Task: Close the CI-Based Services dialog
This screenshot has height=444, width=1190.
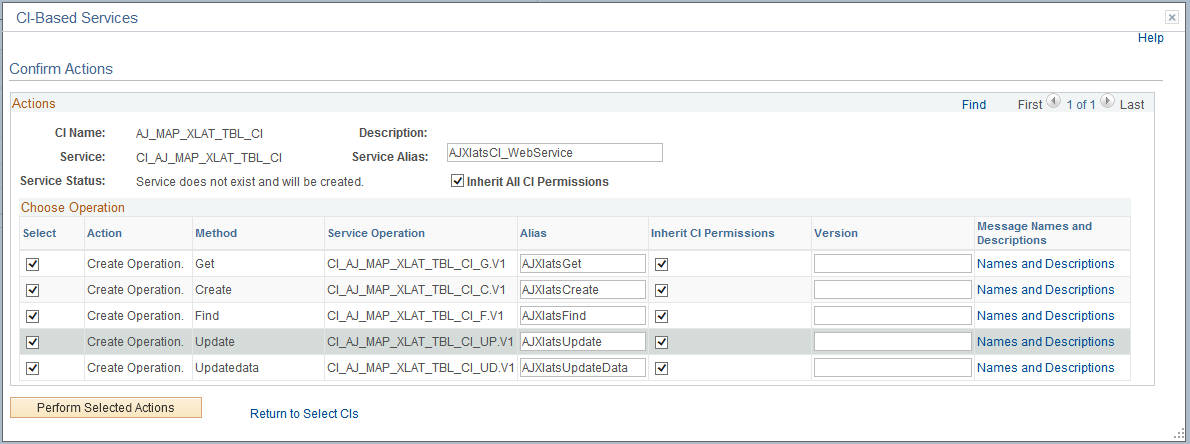Action: (x=1171, y=18)
